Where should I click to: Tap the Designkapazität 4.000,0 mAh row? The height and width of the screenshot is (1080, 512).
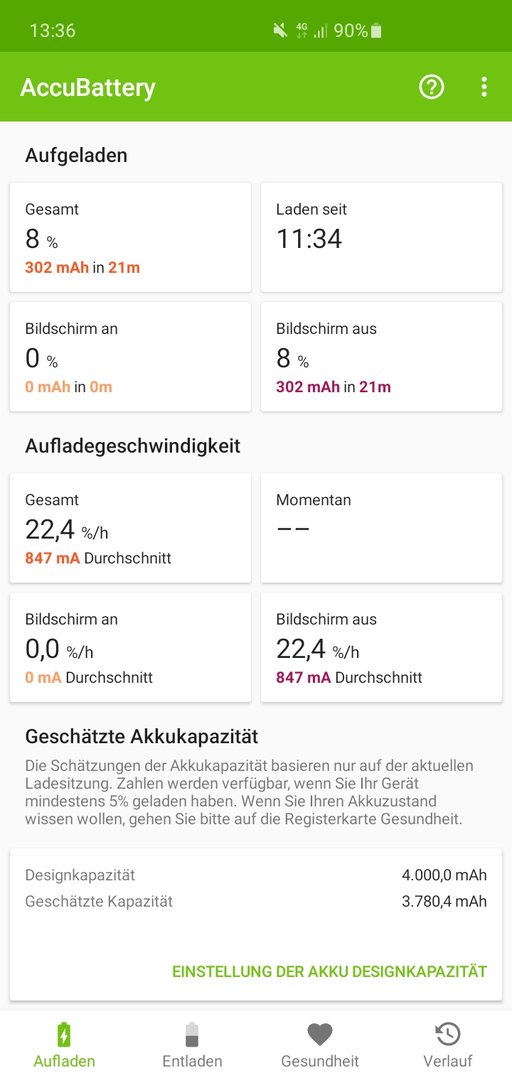pos(256,875)
